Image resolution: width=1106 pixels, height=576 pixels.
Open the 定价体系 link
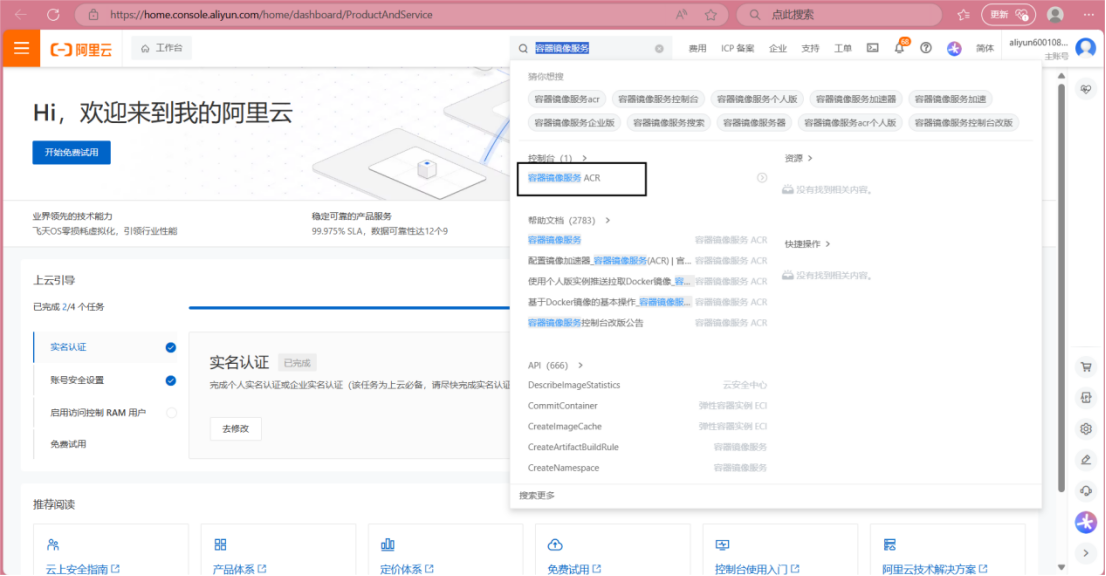(x=406, y=569)
